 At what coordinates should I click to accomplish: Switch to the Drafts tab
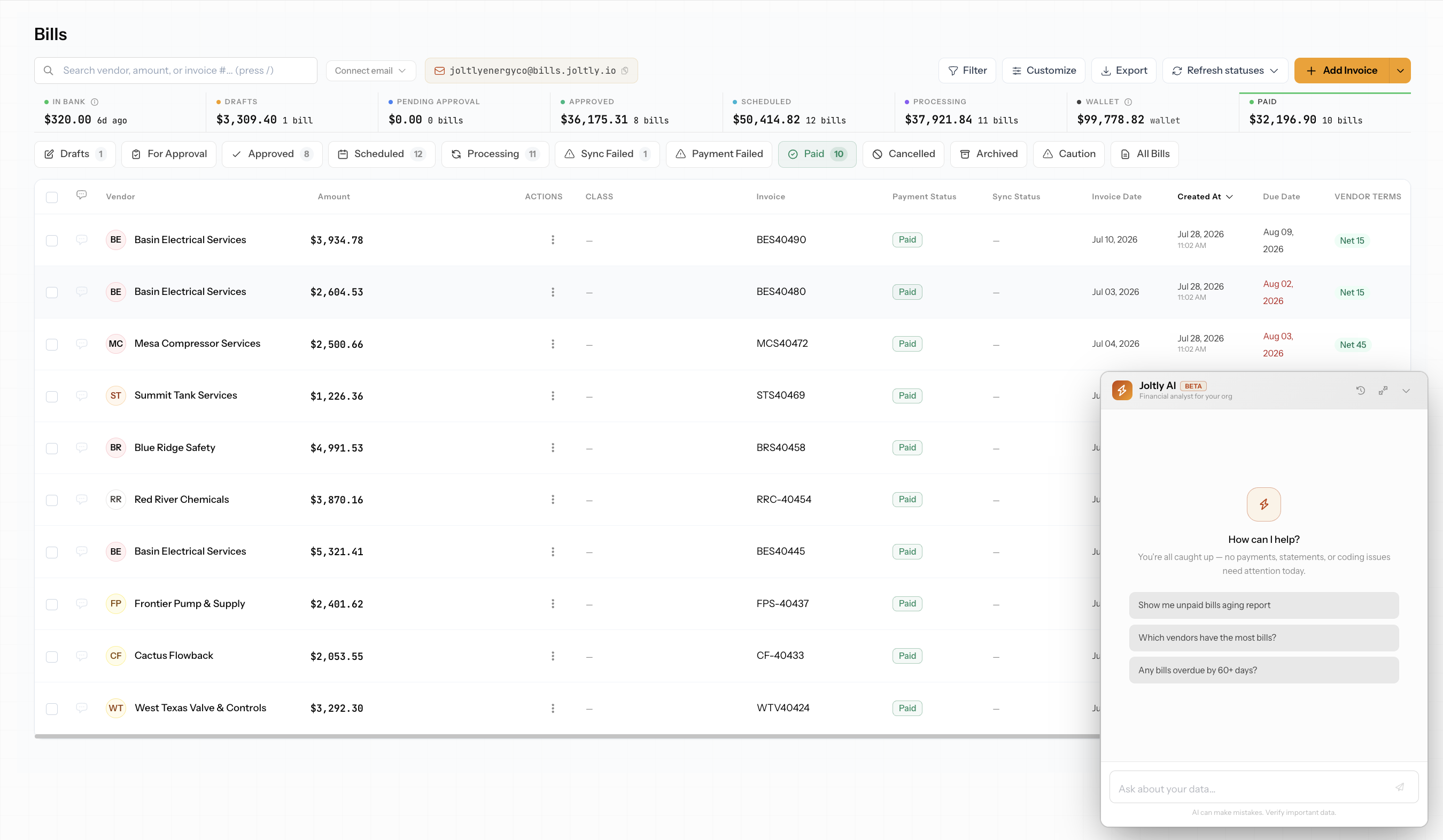(x=75, y=154)
